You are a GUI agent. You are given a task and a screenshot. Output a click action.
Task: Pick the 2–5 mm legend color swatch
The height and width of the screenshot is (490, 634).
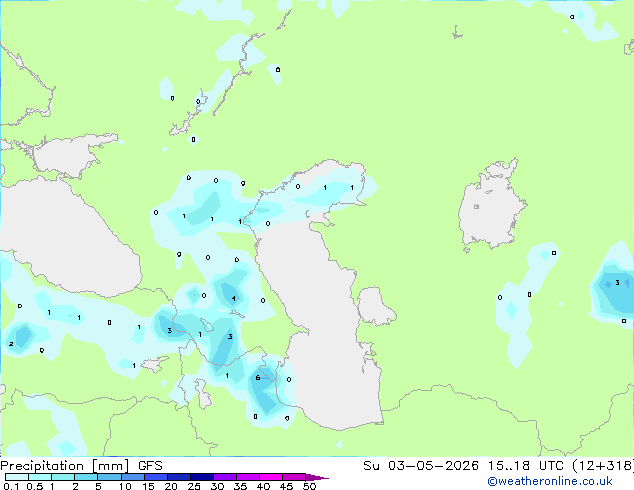click(x=86, y=477)
